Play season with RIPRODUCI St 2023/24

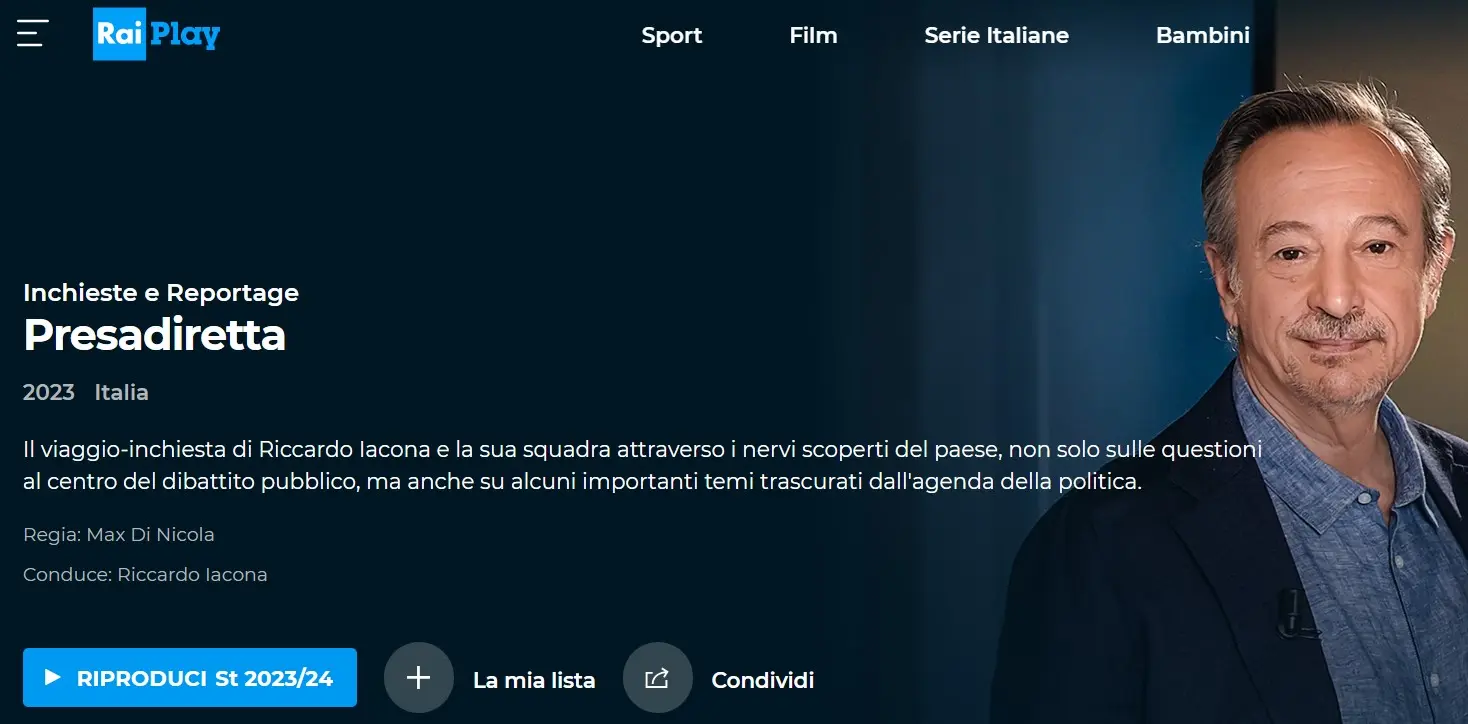[190, 678]
